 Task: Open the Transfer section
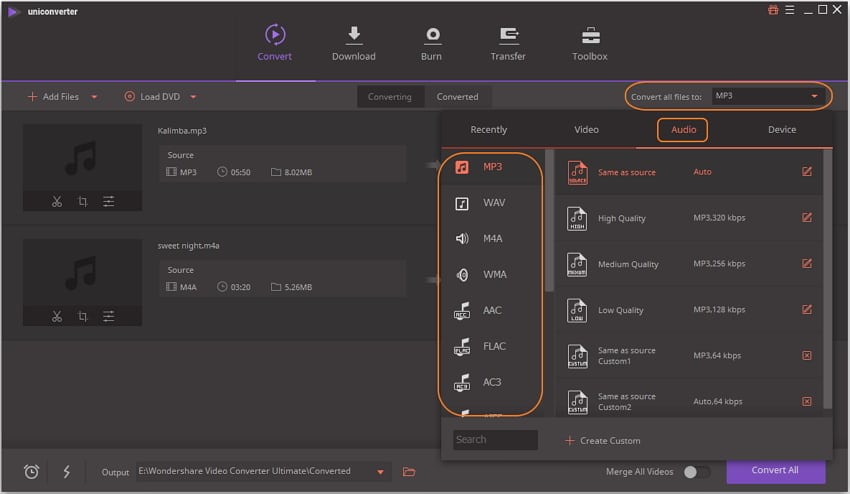point(508,43)
